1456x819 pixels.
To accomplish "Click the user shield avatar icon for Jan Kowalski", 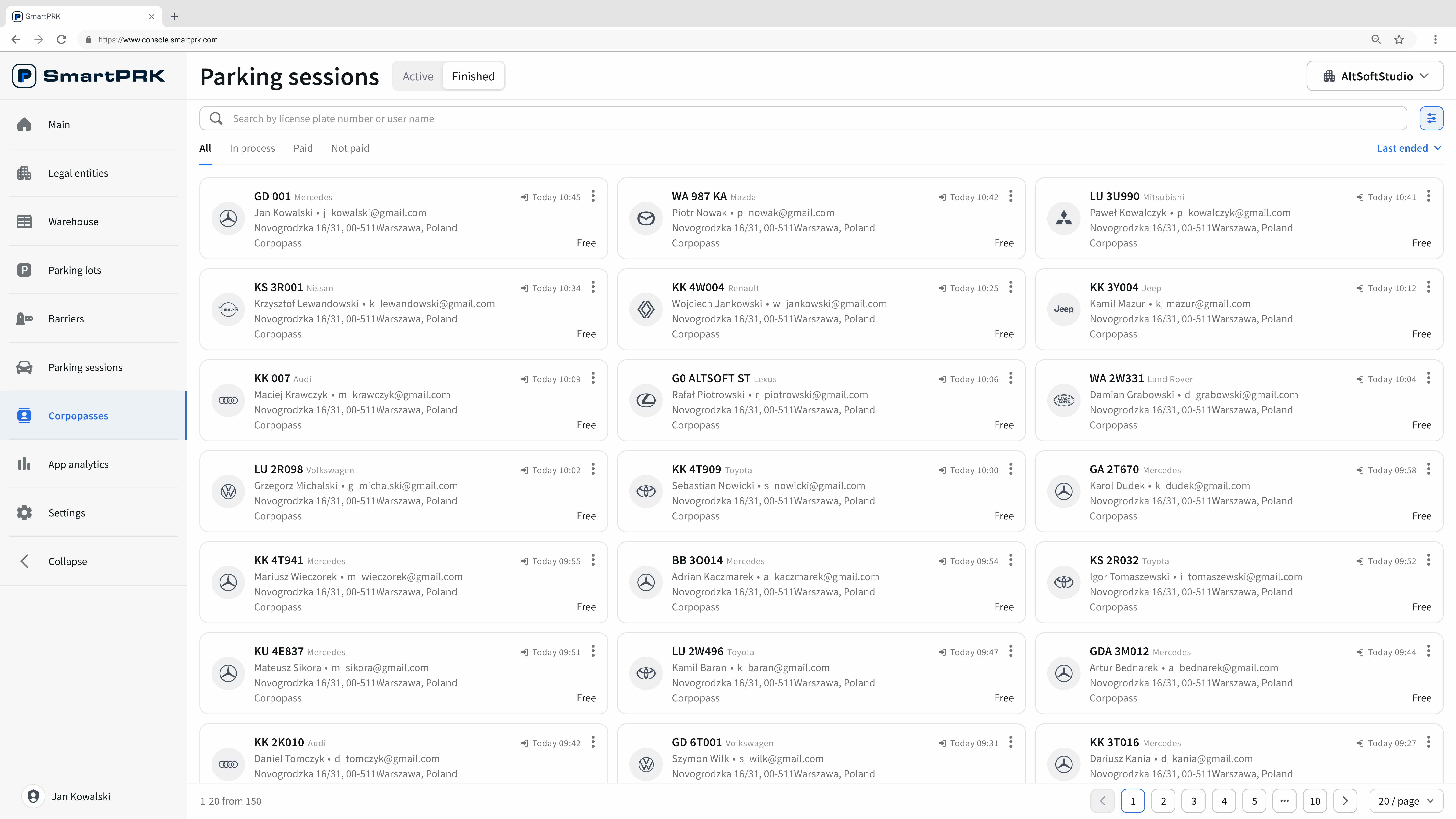I will (33, 796).
